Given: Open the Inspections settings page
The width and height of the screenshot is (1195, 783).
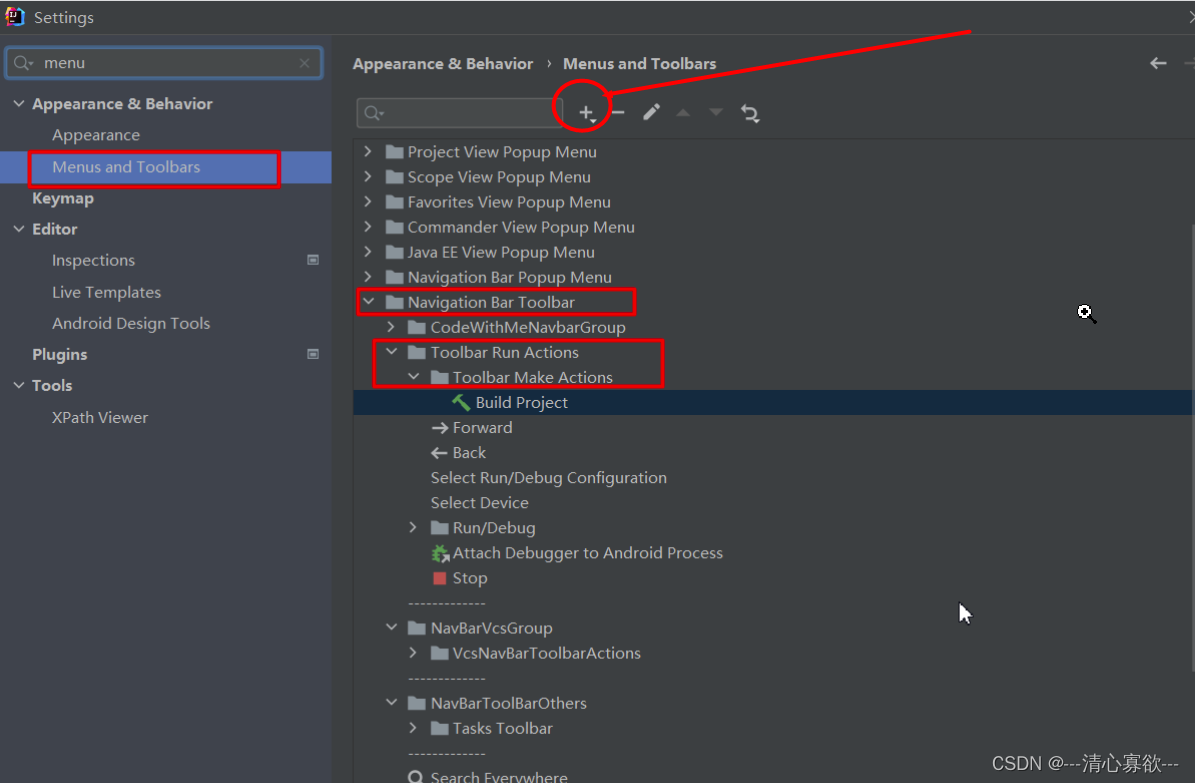Looking at the screenshot, I should (x=93, y=260).
